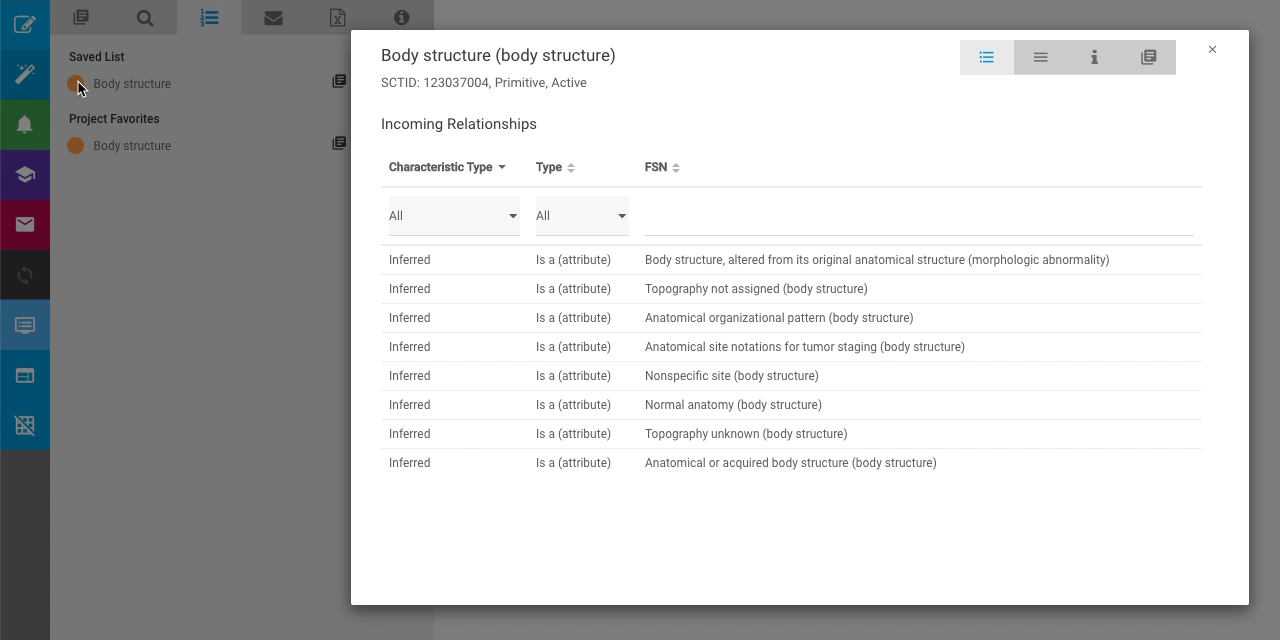Click orange dot of Saved List item
The image size is (1280, 640).
click(x=75, y=84)
